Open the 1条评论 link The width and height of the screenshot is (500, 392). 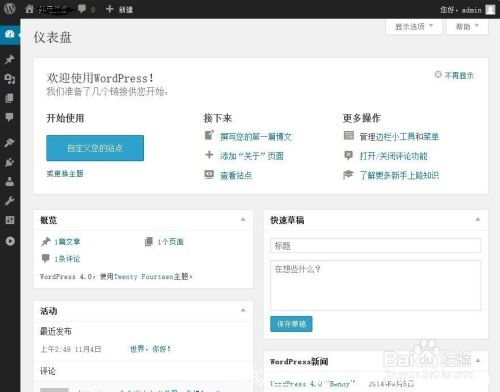coord(67,259)
